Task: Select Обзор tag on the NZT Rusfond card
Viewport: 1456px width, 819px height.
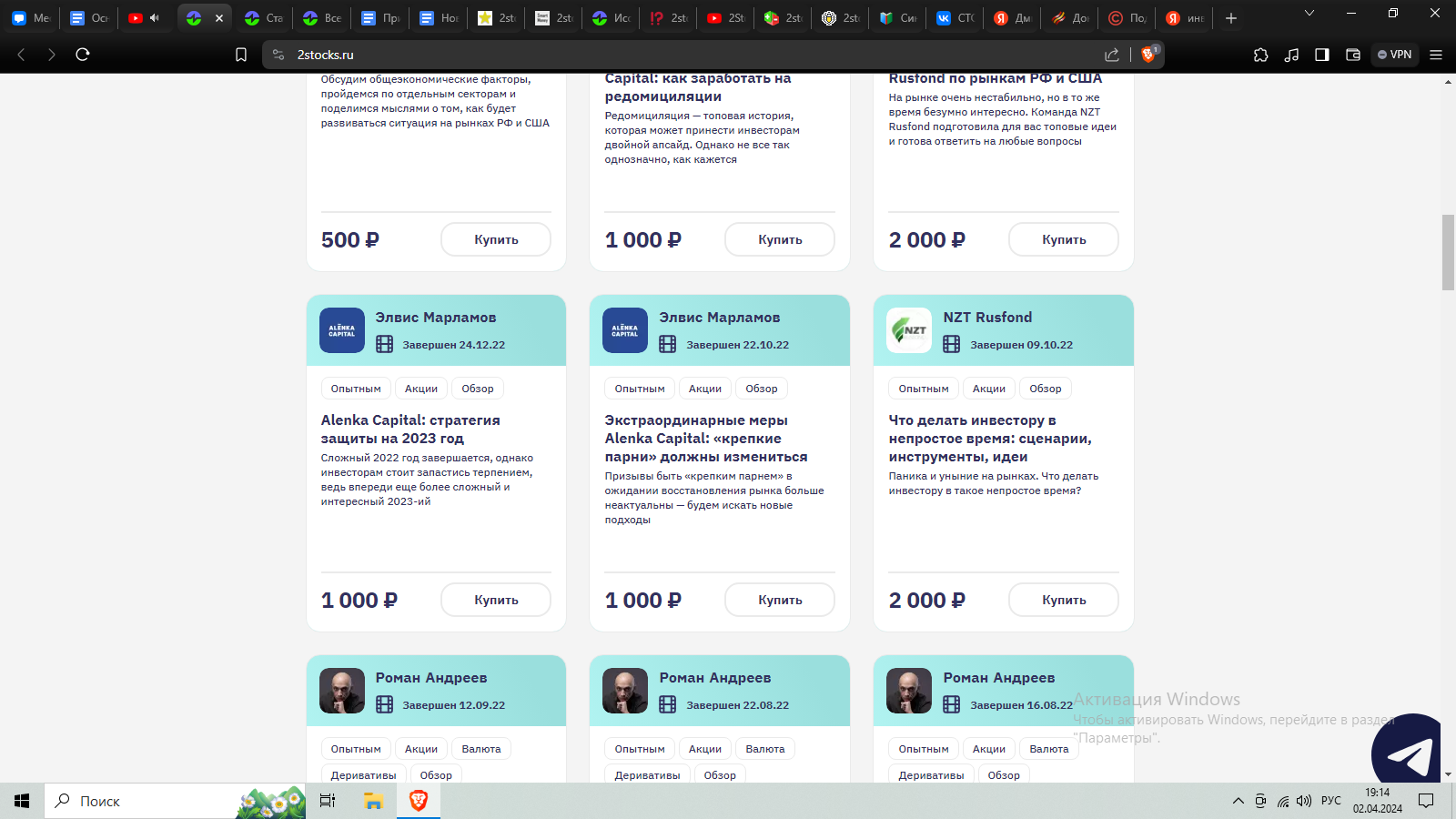Action: click(1046, 389)
